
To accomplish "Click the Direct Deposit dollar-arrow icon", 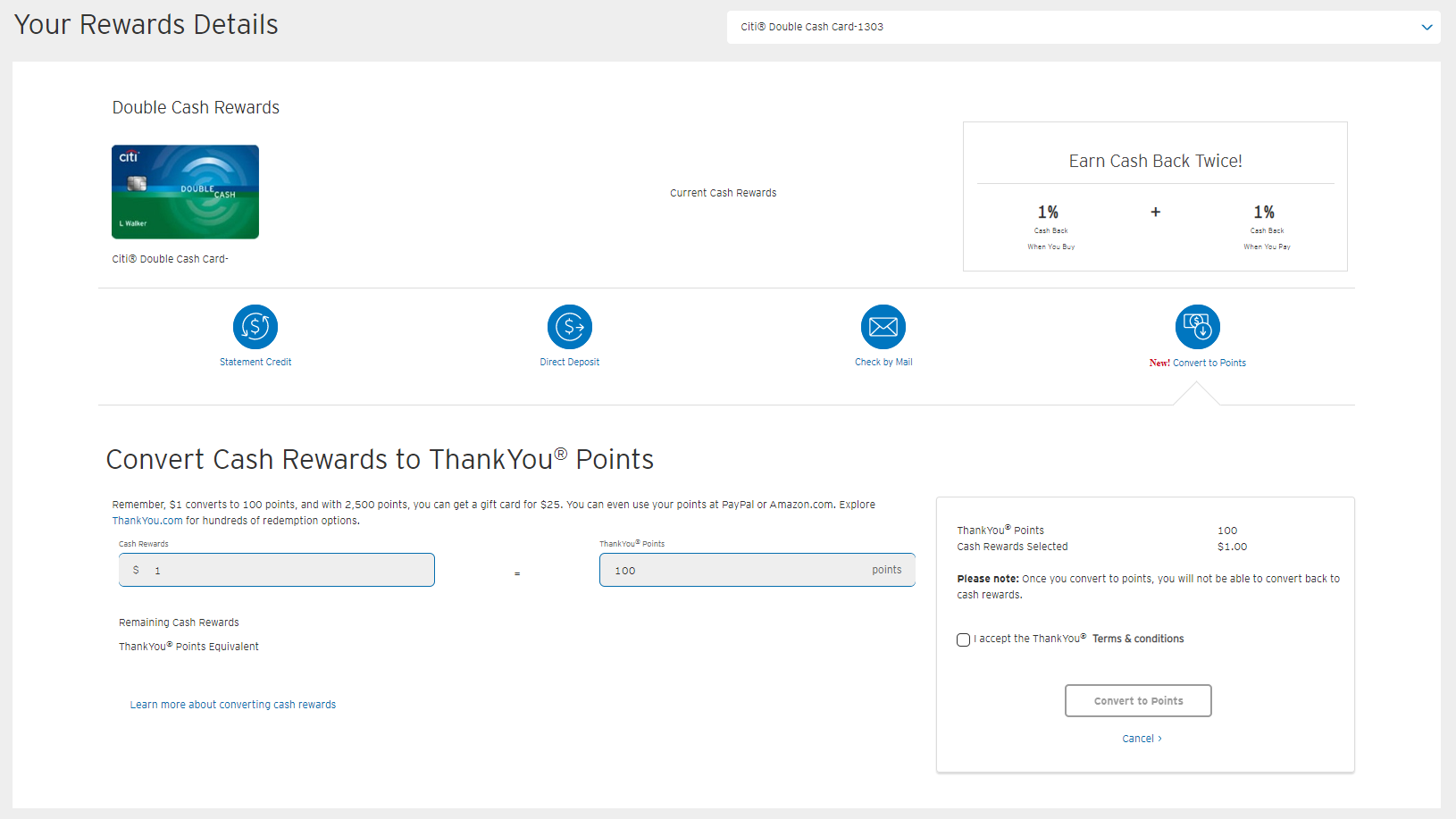I will [x=570, y=327].
